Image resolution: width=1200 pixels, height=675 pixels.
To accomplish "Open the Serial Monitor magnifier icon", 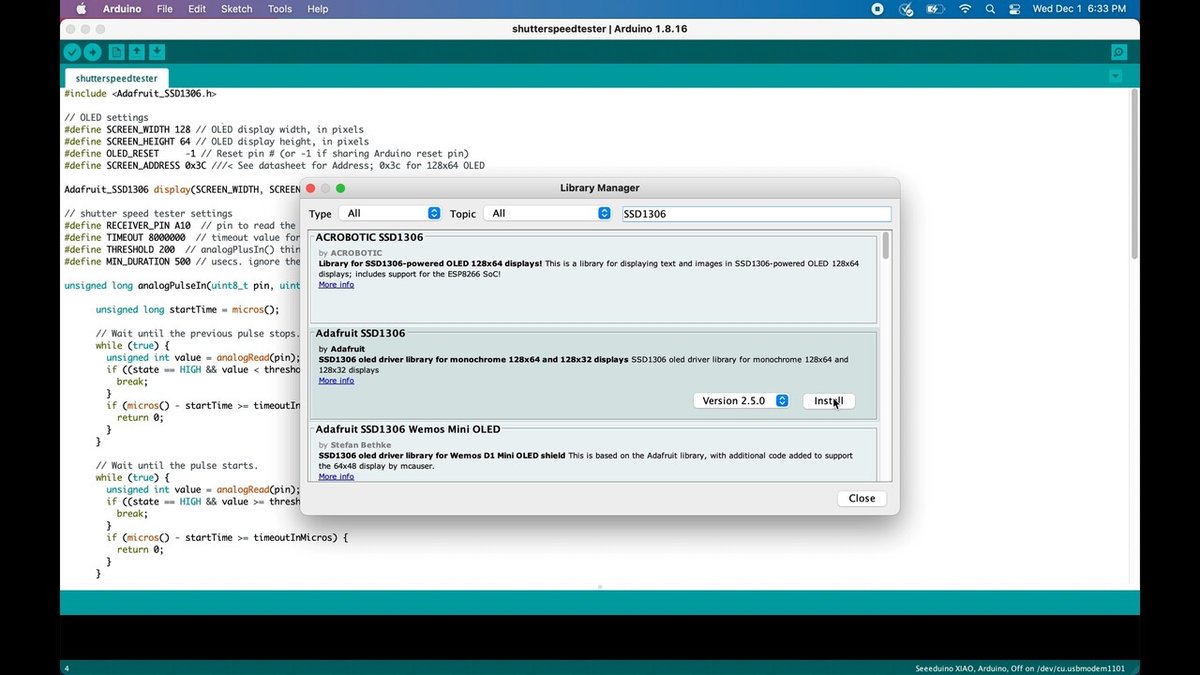I will pos(1119,52).
